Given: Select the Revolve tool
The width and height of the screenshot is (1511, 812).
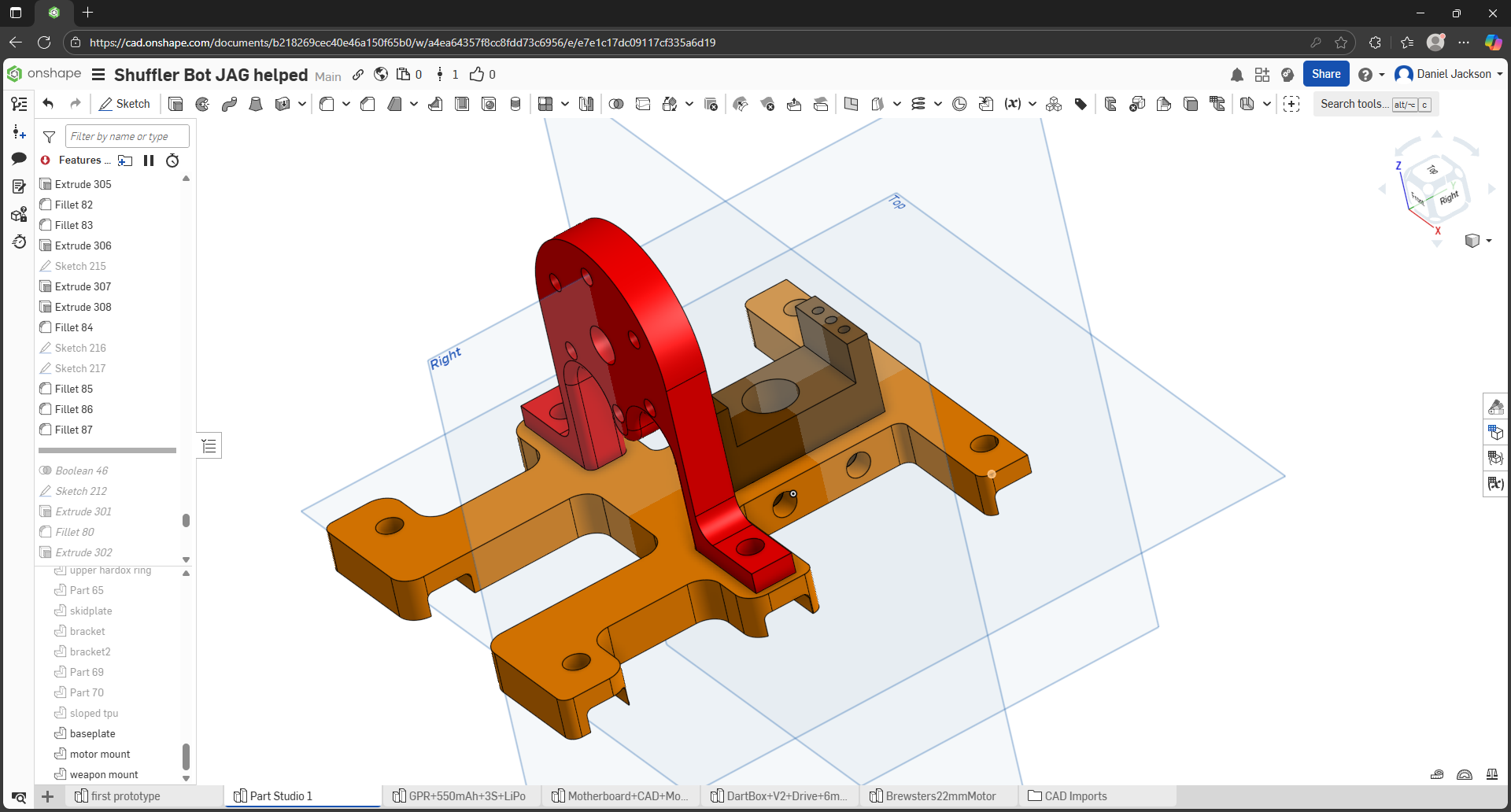Looking at the screenshot, I should (x=202, y=104).
